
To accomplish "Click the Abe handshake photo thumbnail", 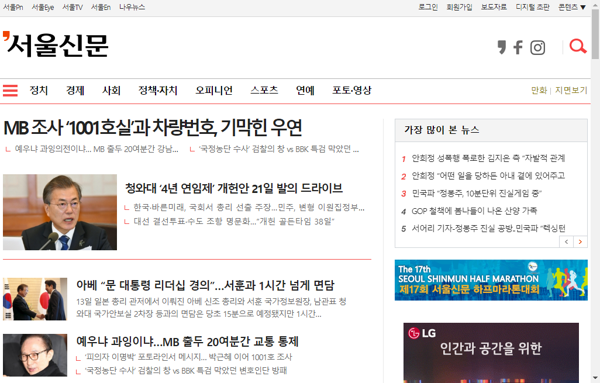I will 35,299.
